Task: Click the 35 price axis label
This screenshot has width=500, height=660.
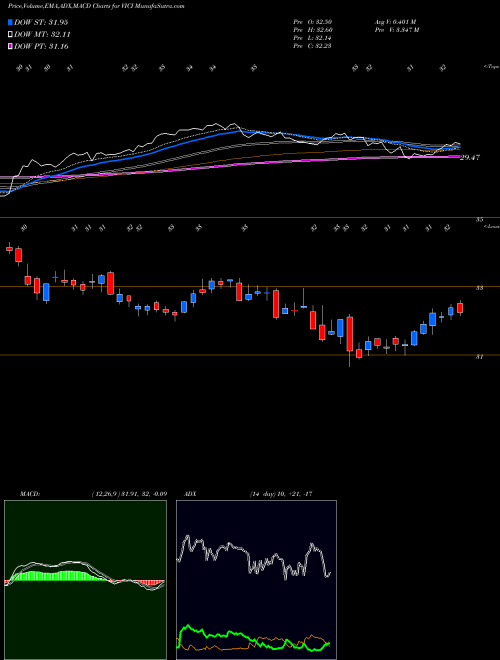Action: click(480, 219)
